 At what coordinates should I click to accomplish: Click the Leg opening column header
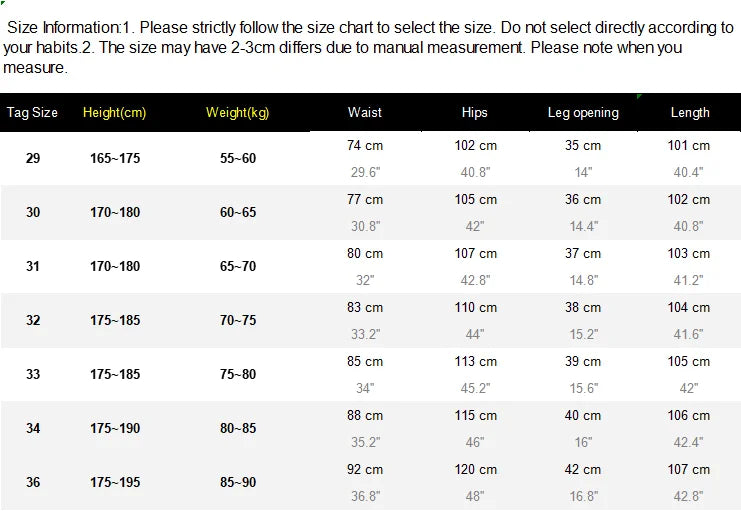point(583,113)
